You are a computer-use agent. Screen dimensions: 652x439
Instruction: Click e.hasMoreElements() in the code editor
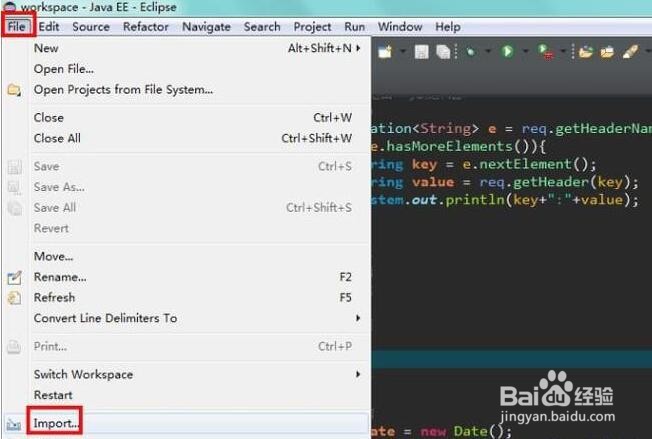[x=449, y=146]
